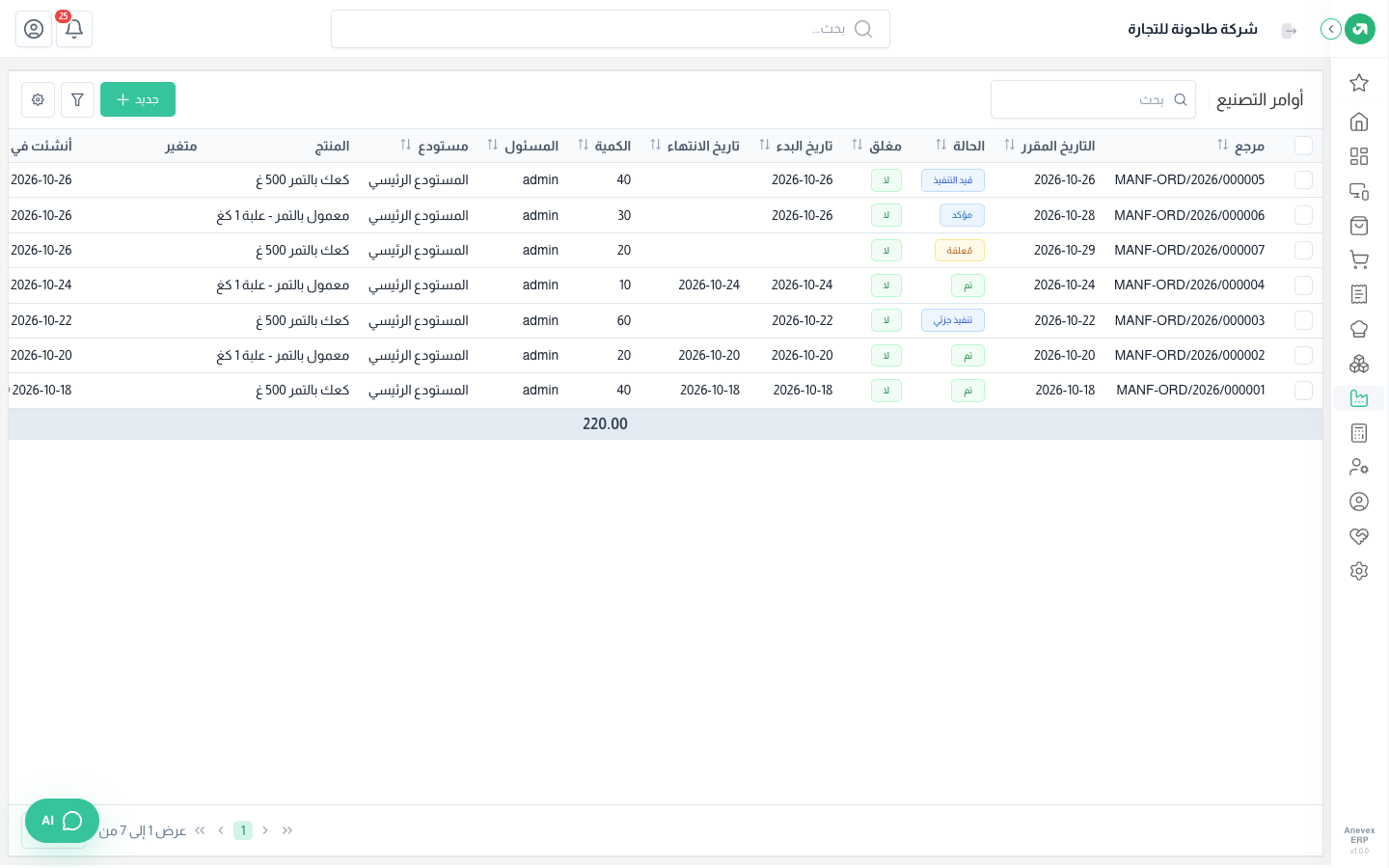1389x868 pixels.
Task: Click the جديد button to create a new order
Action: (138, 99)
